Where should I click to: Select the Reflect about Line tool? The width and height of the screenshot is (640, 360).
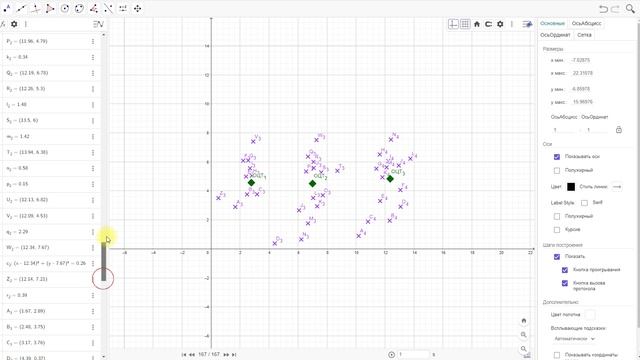tap(108, 8)
